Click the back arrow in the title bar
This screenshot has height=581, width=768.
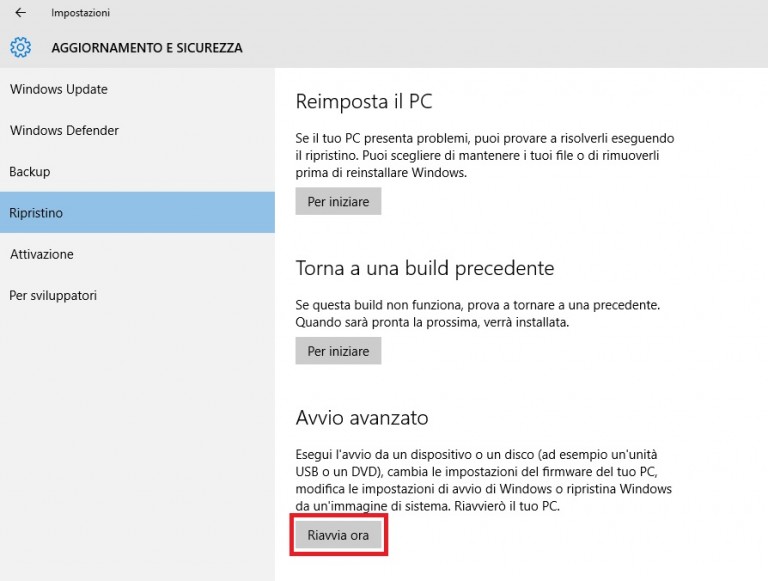[20, 13]
